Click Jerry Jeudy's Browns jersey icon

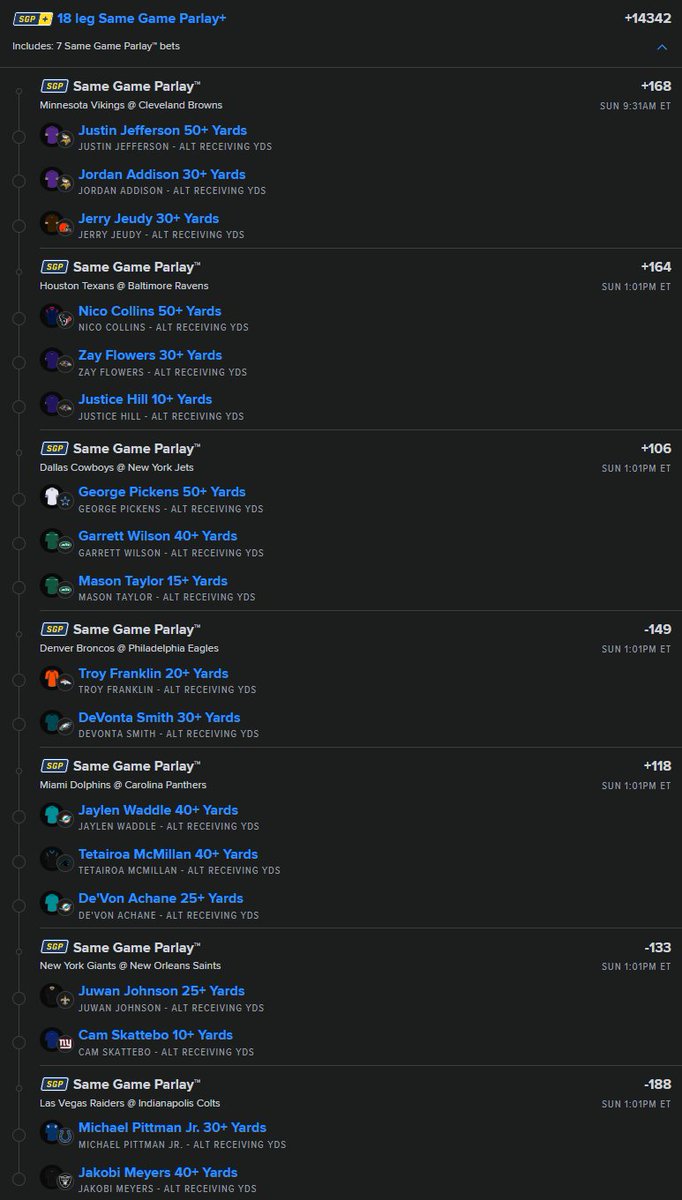(x=52, y=222)
